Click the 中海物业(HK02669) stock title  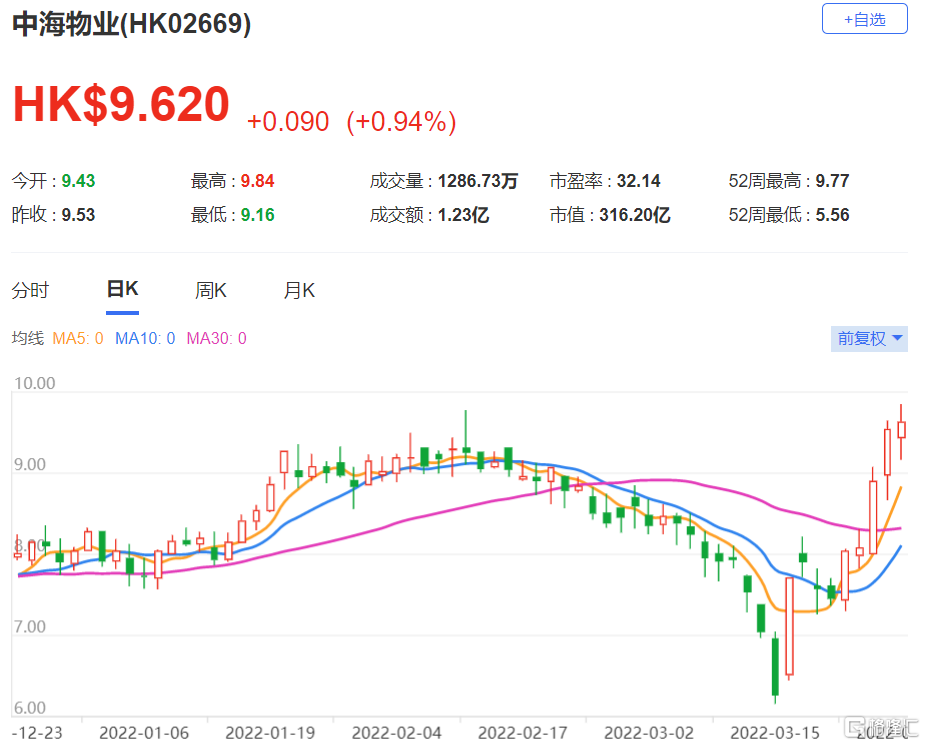tap(131, 24)
